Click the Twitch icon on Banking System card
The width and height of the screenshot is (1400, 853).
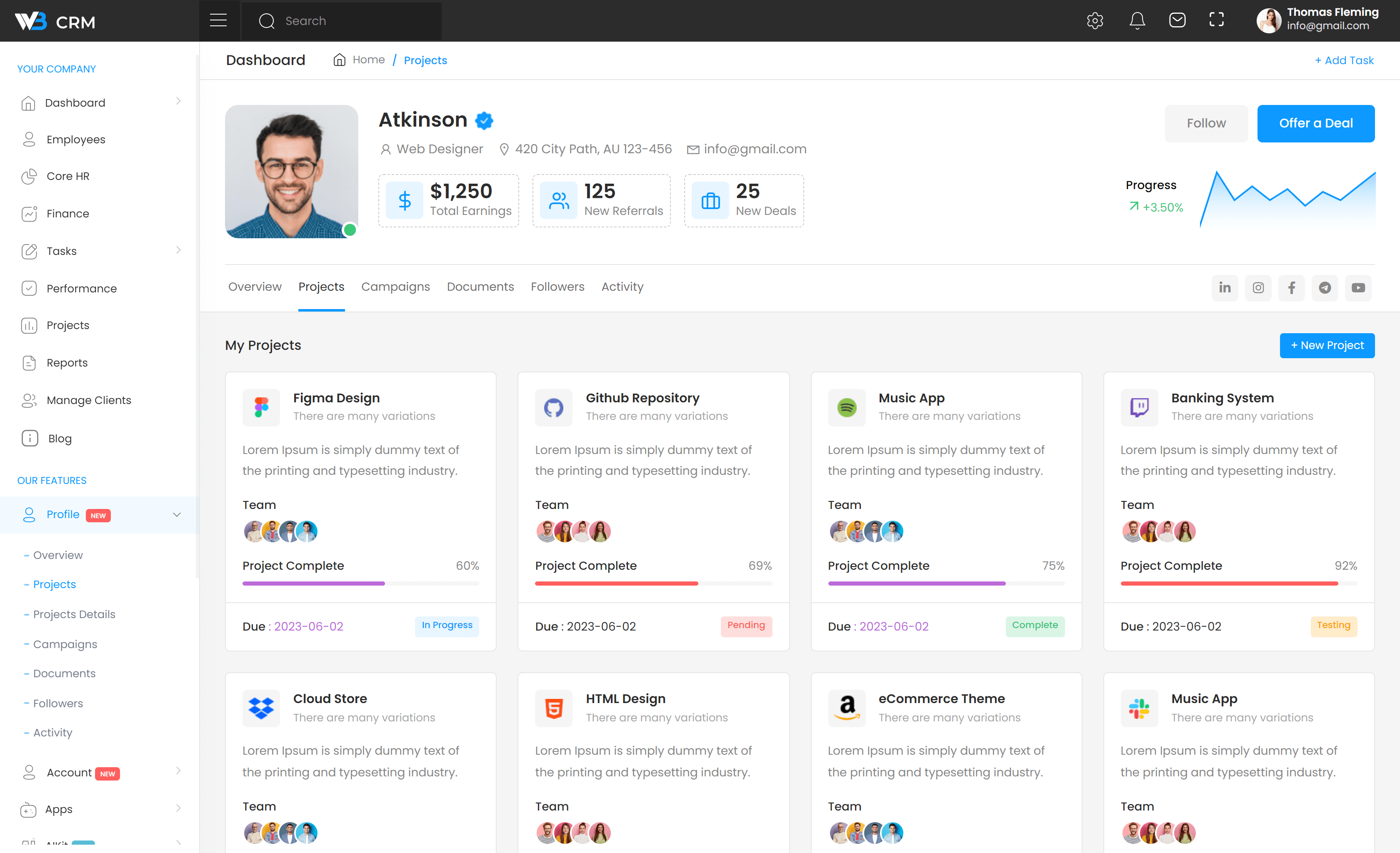pyautogui.click(x=1139, y=407)
